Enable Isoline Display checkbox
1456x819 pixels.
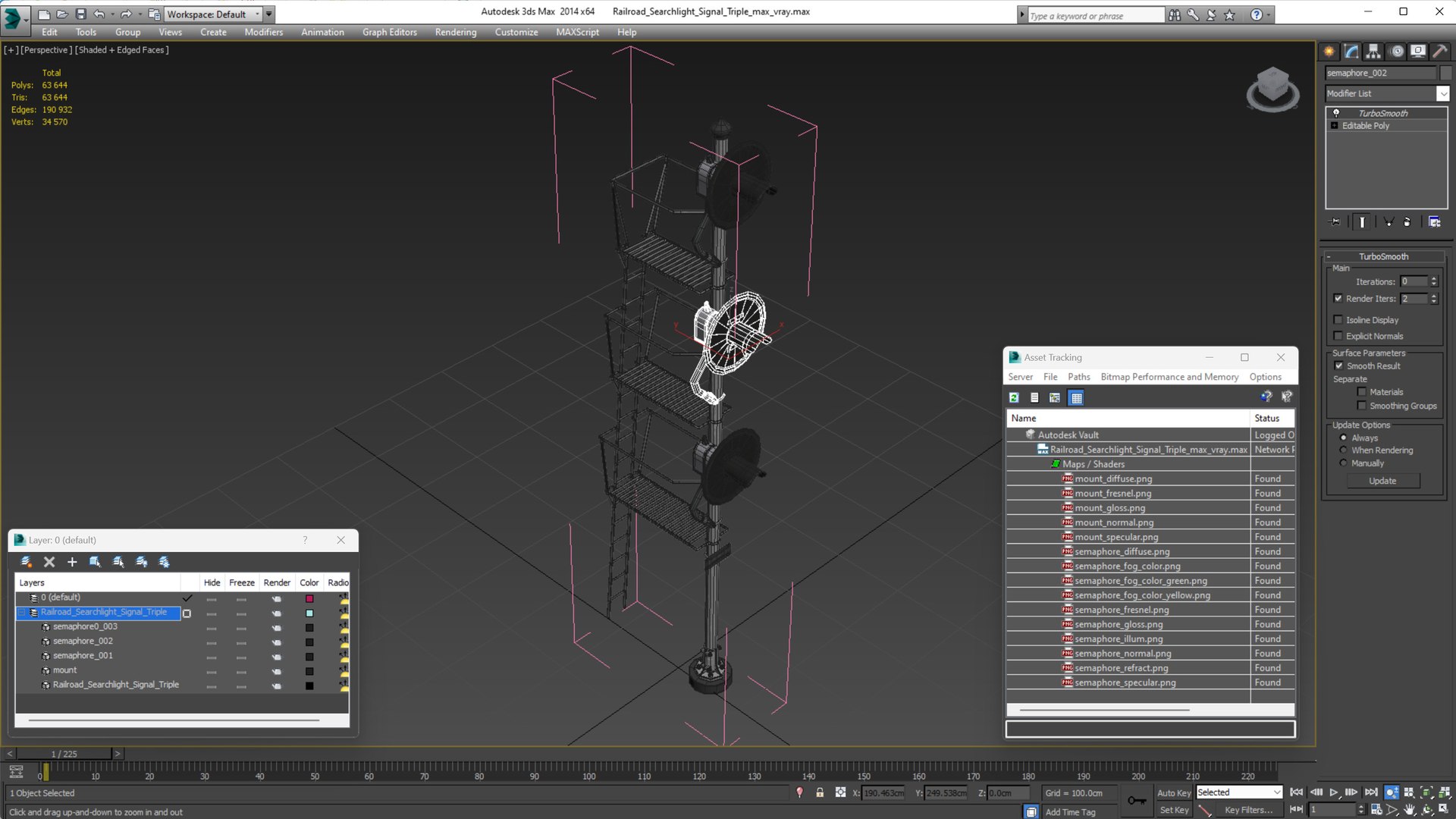(1338, 320)
